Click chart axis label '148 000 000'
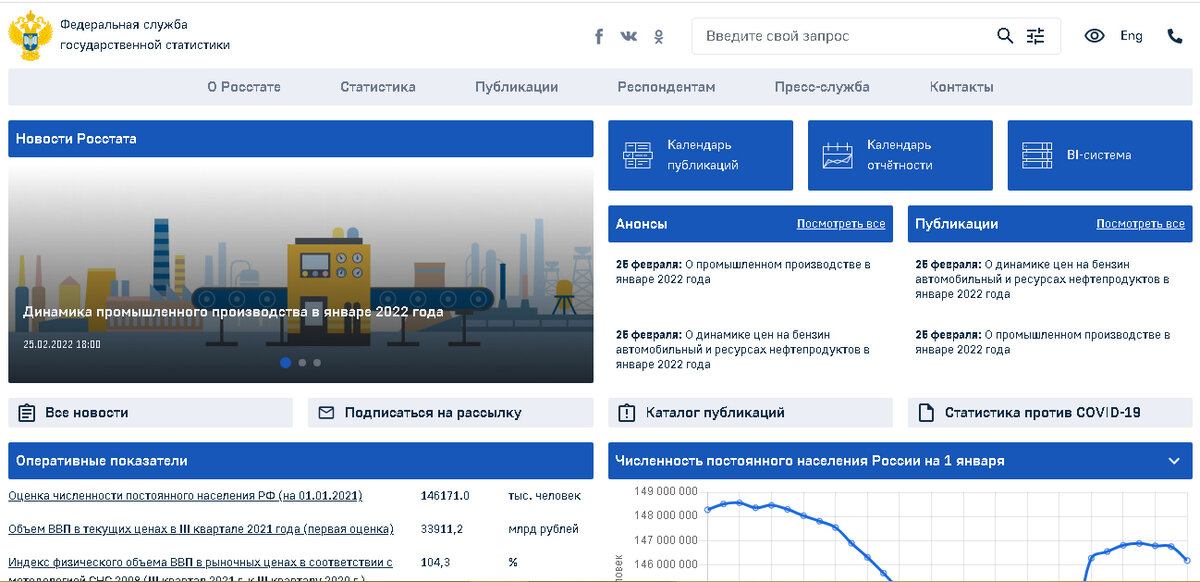Screen dimensions: 1200x582 (667, 515)
